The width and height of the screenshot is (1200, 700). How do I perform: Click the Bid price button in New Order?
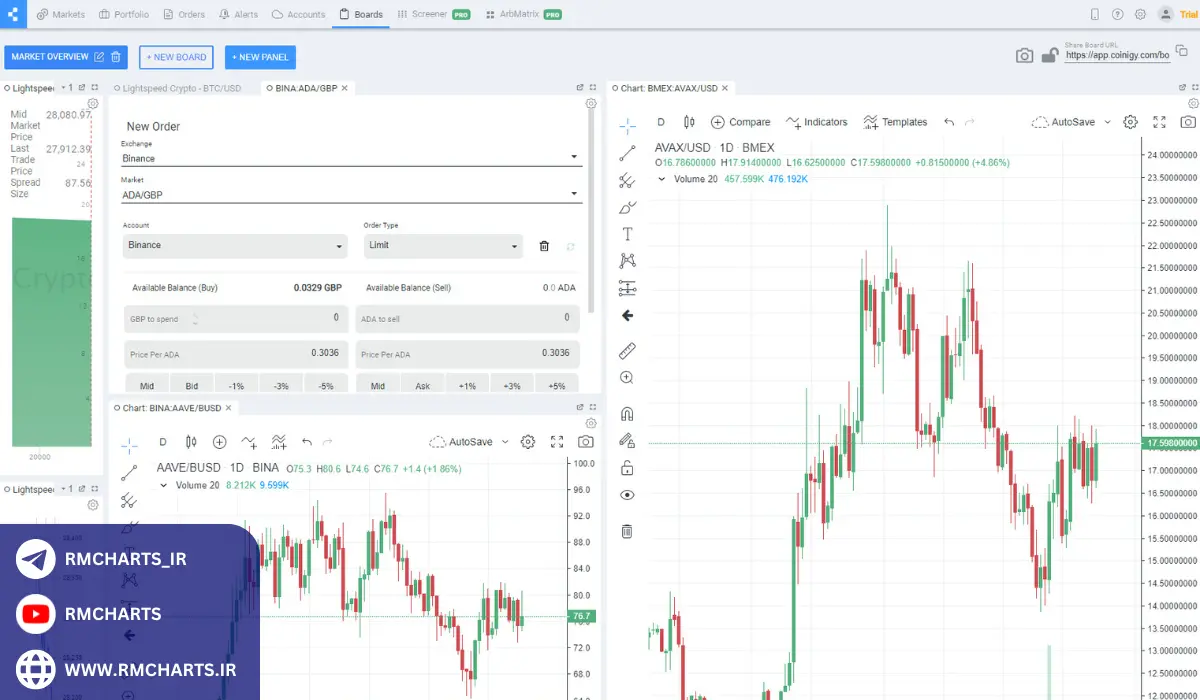(x=191, y=385)
